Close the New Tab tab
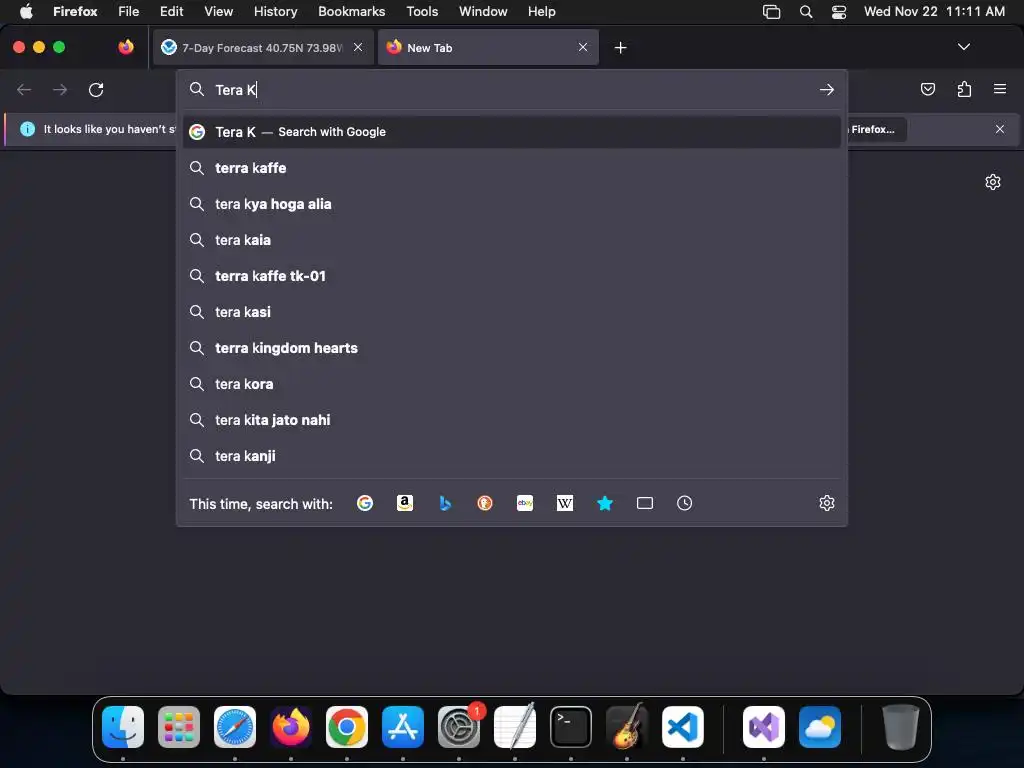 583,47
